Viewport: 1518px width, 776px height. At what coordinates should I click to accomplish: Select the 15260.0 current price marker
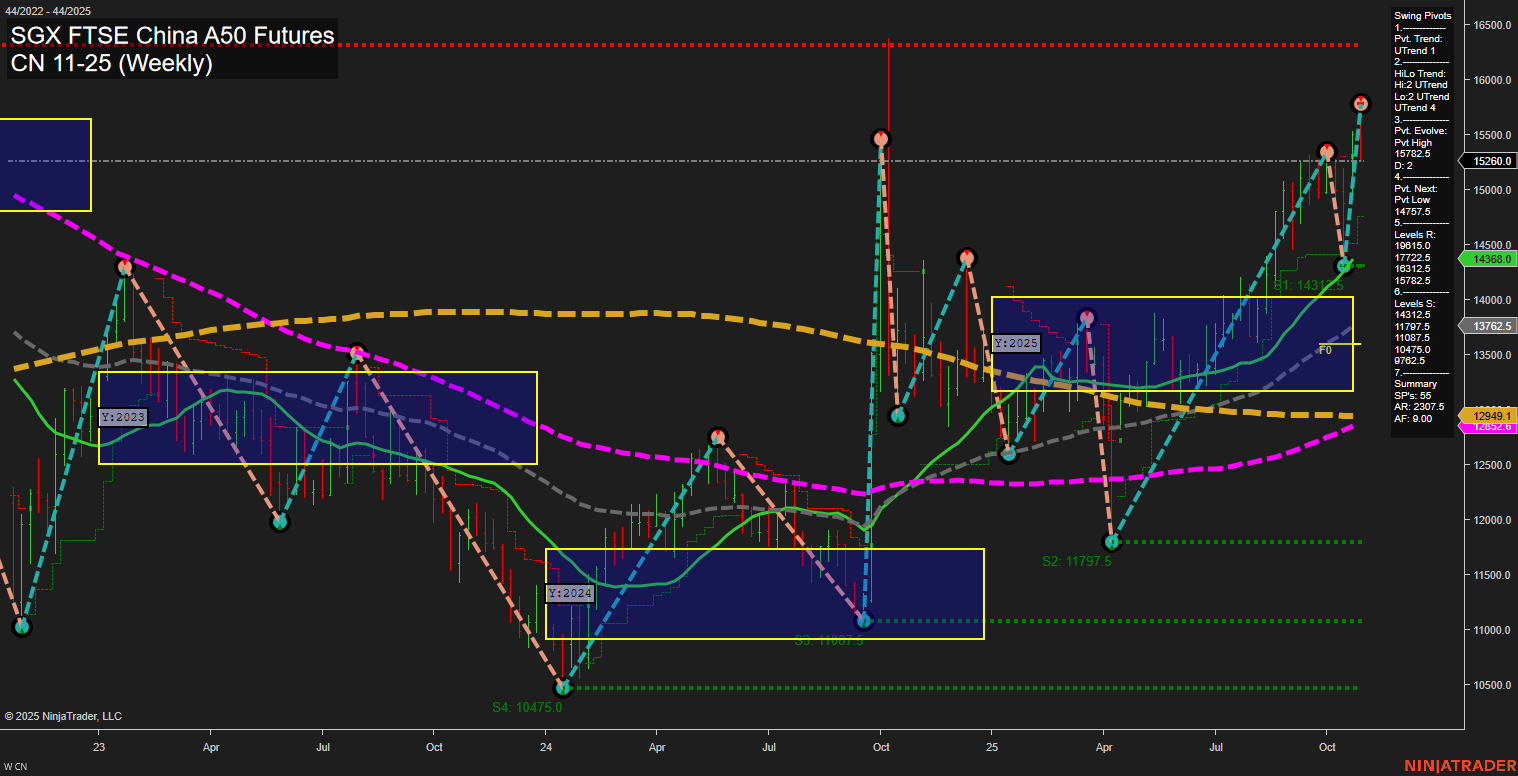tap(1490, 160)
